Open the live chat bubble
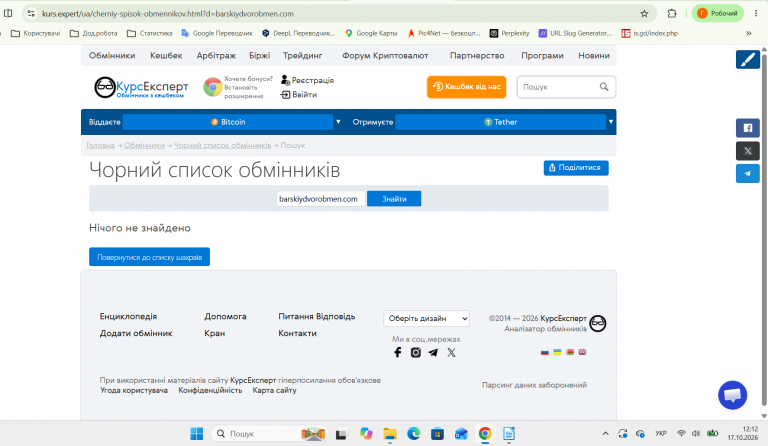This screenshot has height=446, width=768. click(x=732, y=395)
